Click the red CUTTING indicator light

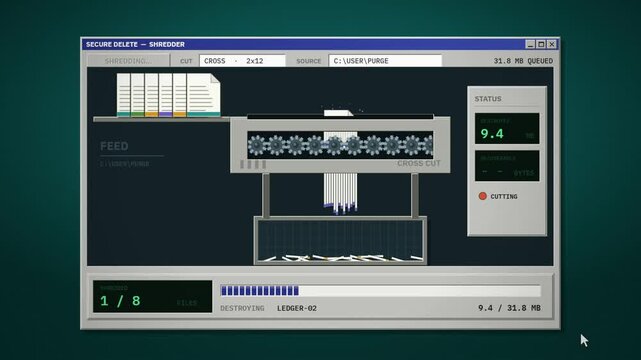click(482, 196)
